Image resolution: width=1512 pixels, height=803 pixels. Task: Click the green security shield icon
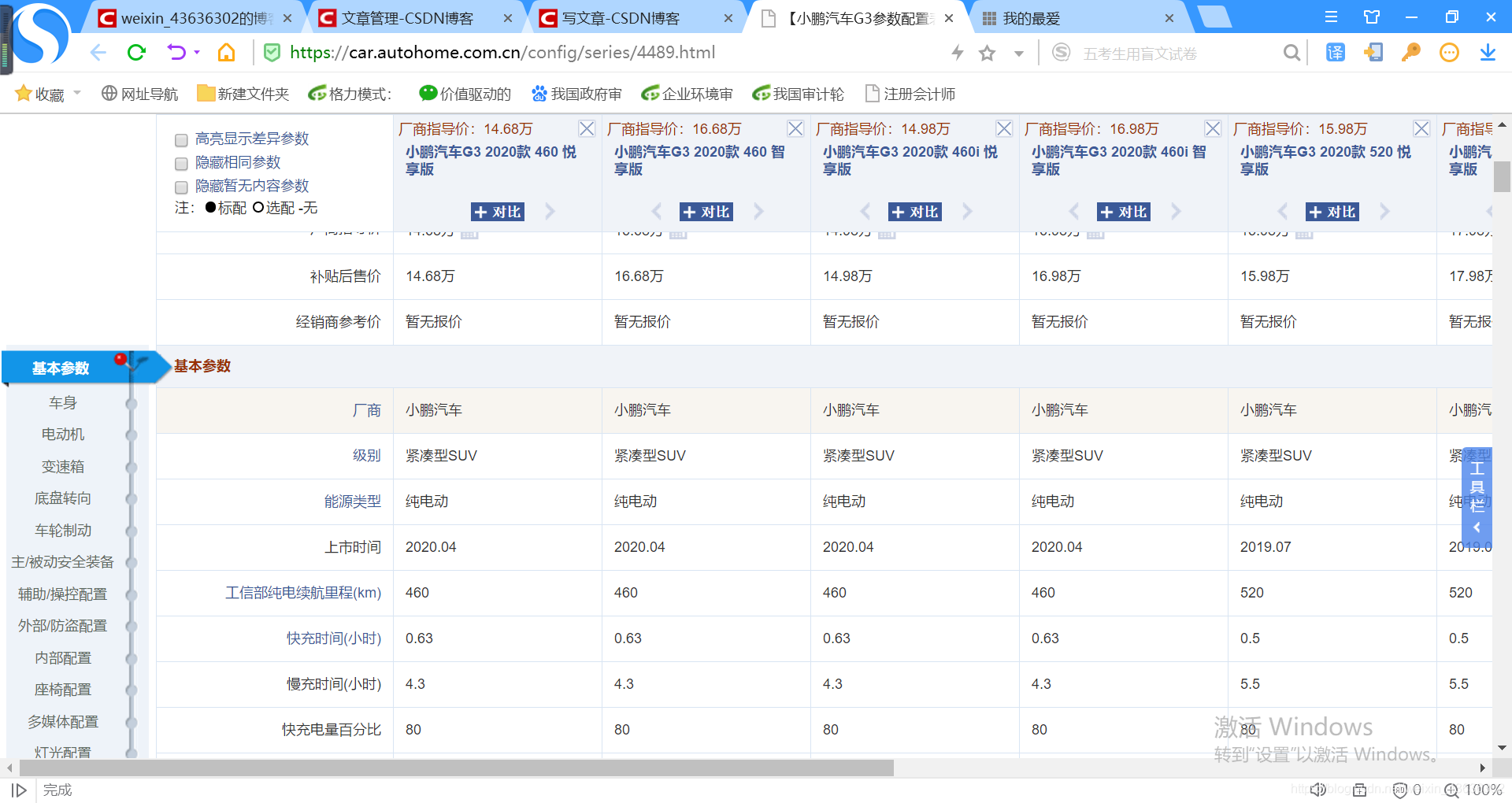272,53
